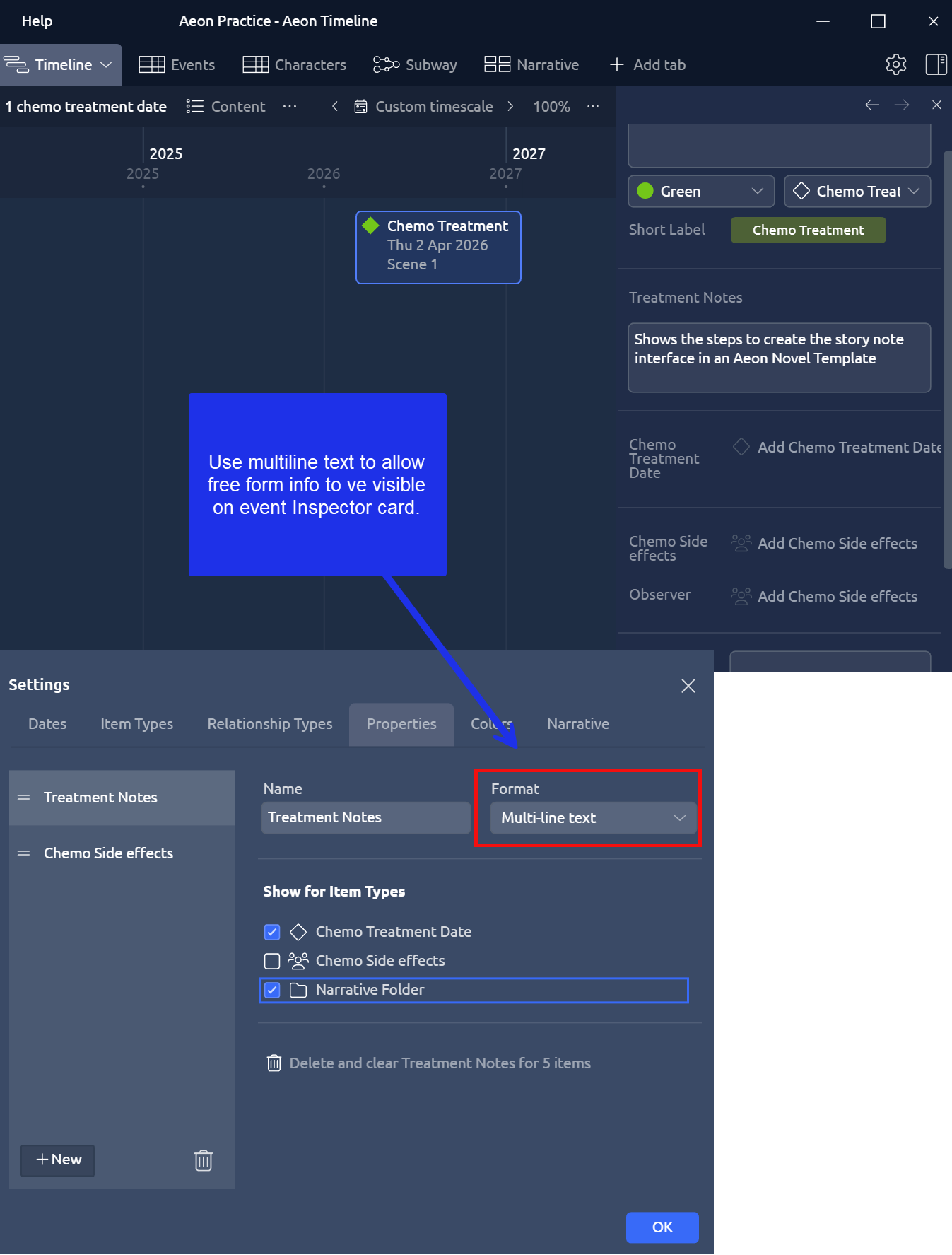Viewport: 952px width, 1255px height.
Task: Enable the Chemo Side effects checkbox
Action: [x=272, y=961]
